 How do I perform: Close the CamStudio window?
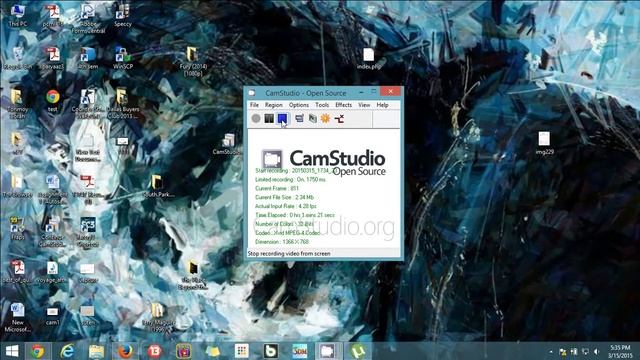[391, 91]
